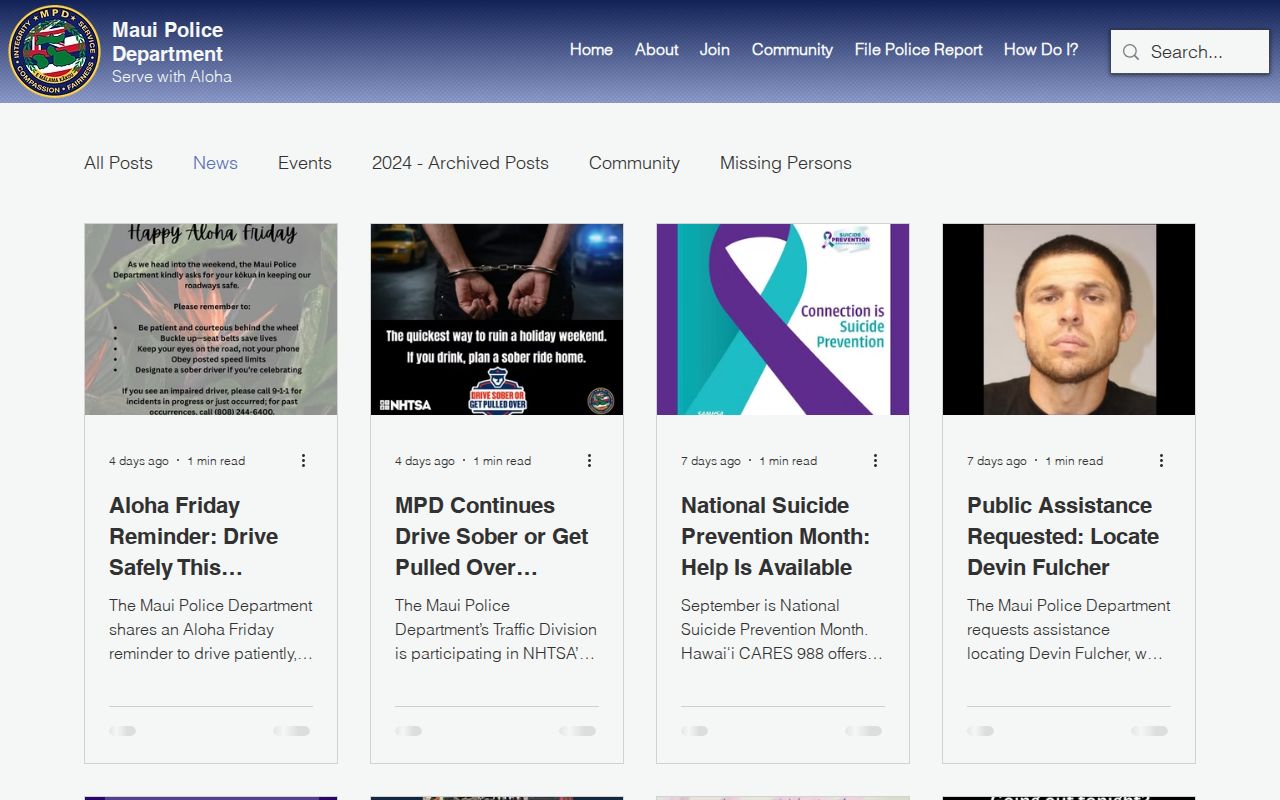
Task: Select the All Posts category tab
Action: click(x=119, y=163)
